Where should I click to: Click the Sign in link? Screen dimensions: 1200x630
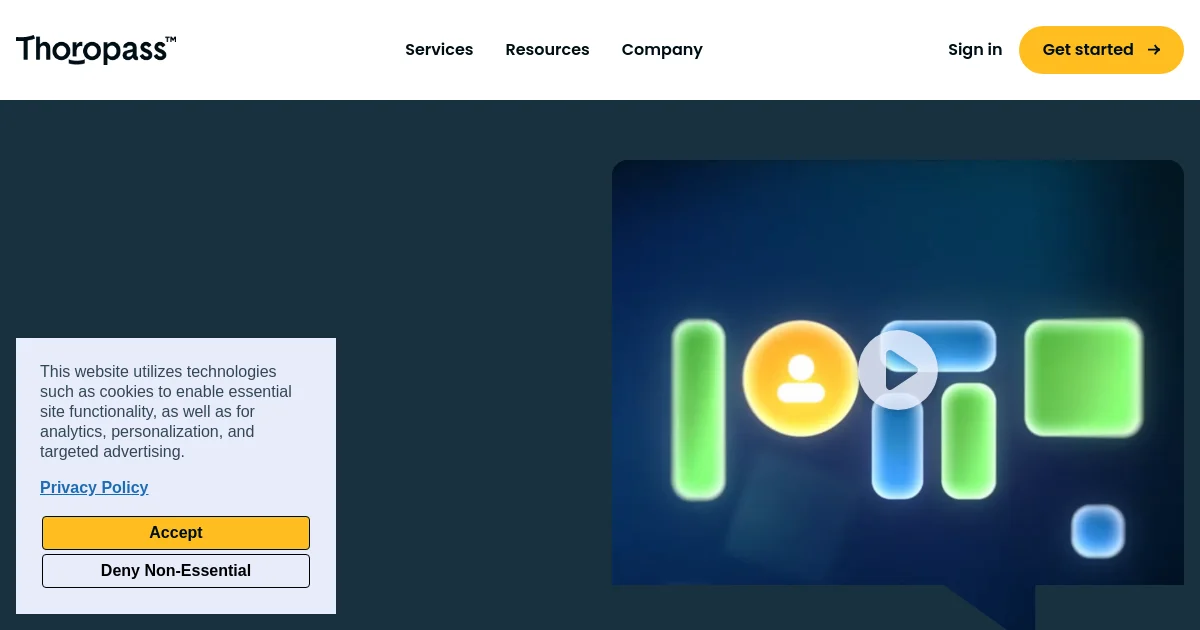click(975, 50)
